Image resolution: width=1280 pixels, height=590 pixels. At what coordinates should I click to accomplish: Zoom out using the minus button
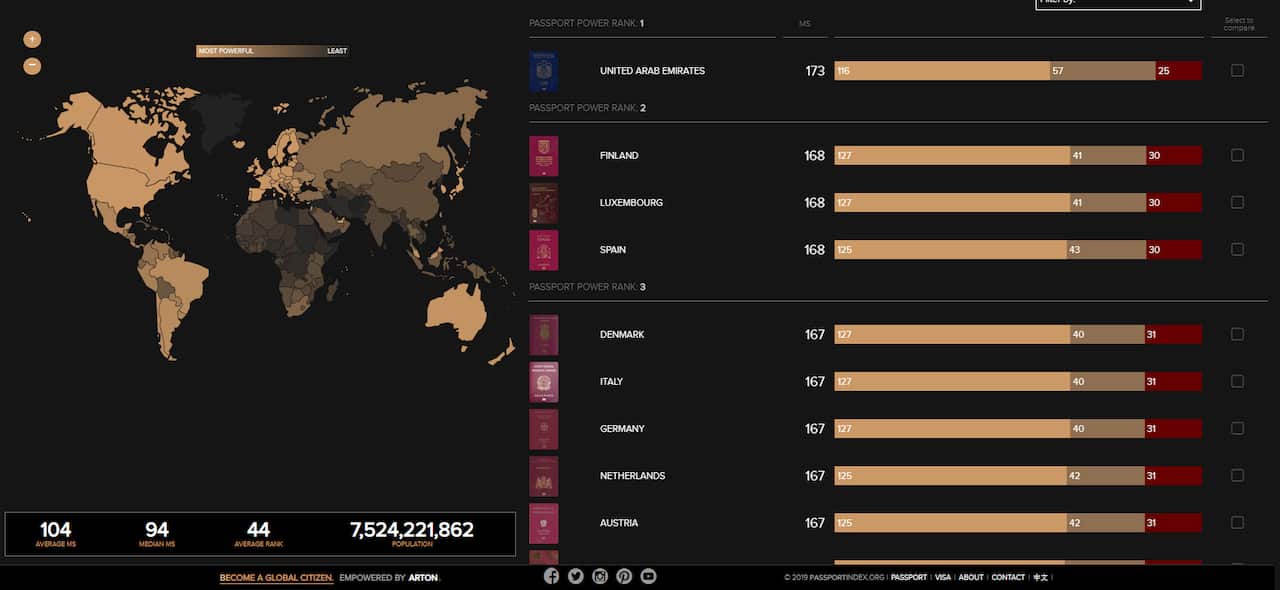point(32,65)
